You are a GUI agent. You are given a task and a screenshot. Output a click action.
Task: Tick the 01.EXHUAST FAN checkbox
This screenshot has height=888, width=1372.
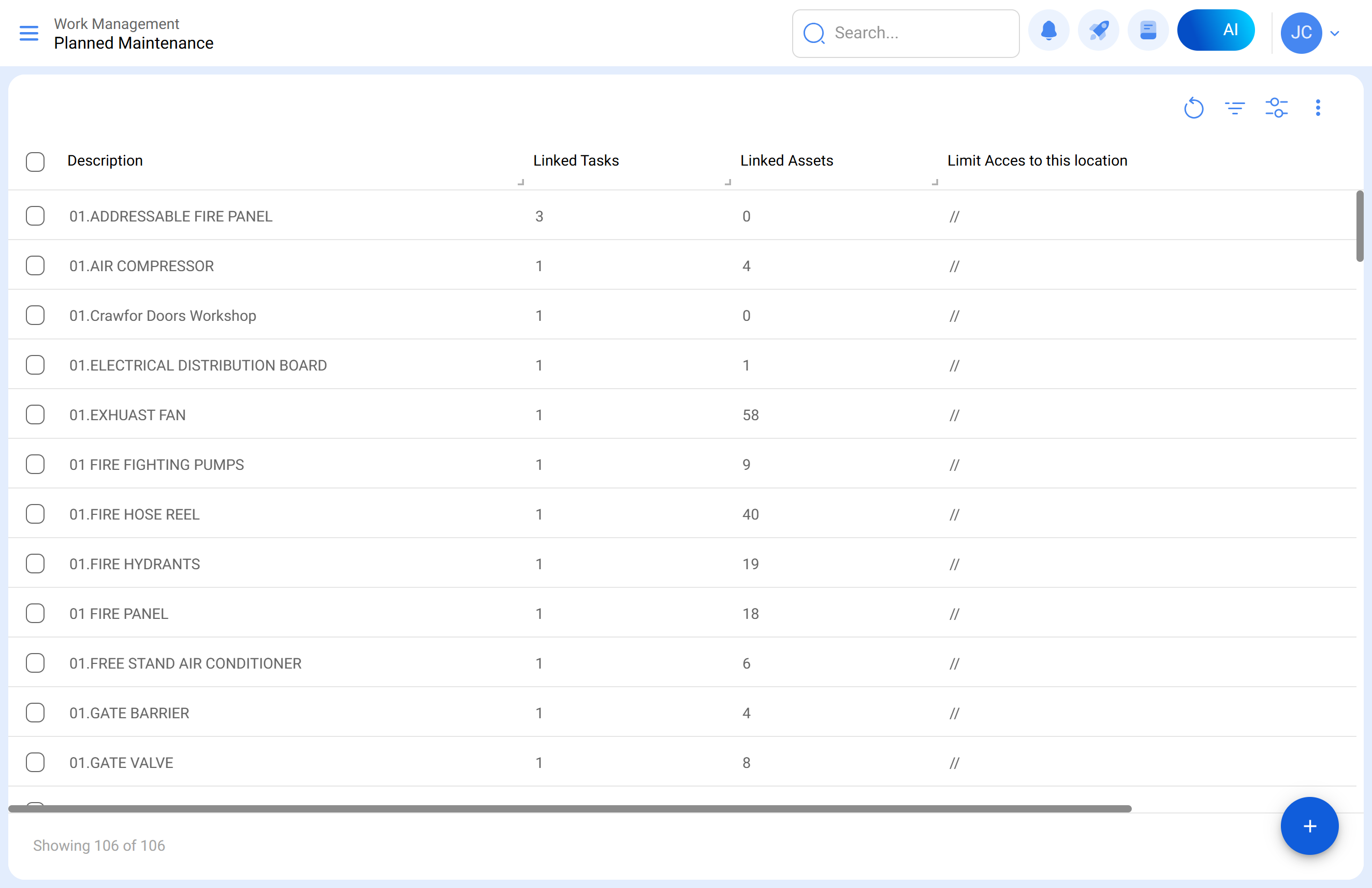[35, 415]
